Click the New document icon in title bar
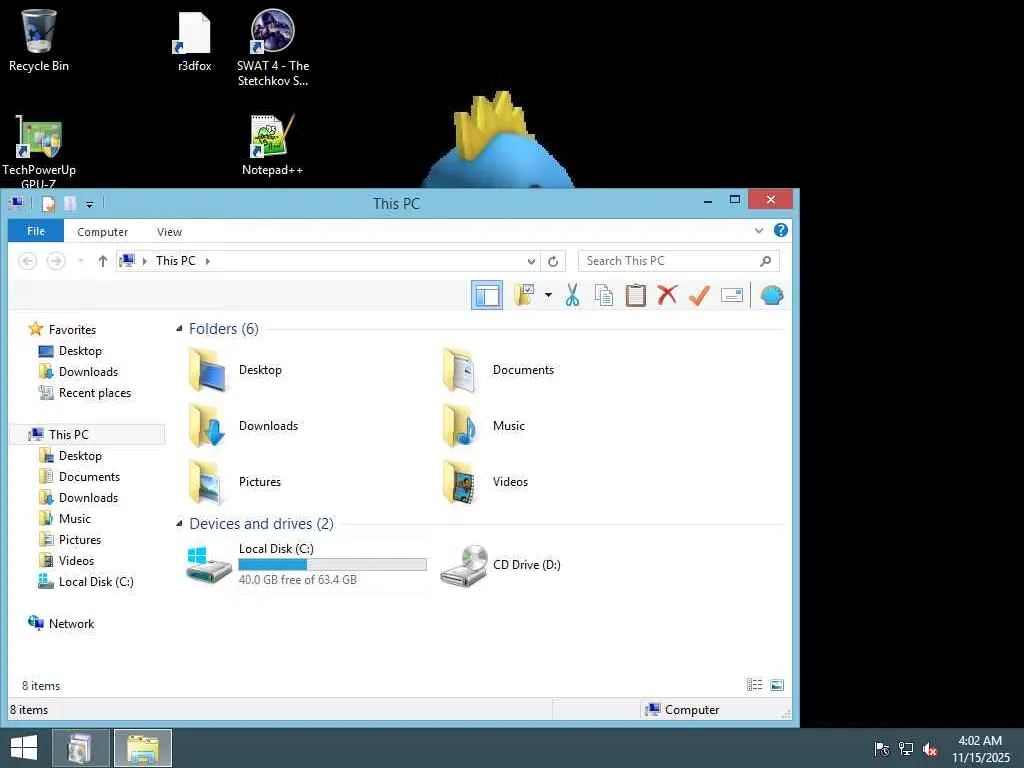This screenshot has height=768, width=1024. tap(48, 204)
